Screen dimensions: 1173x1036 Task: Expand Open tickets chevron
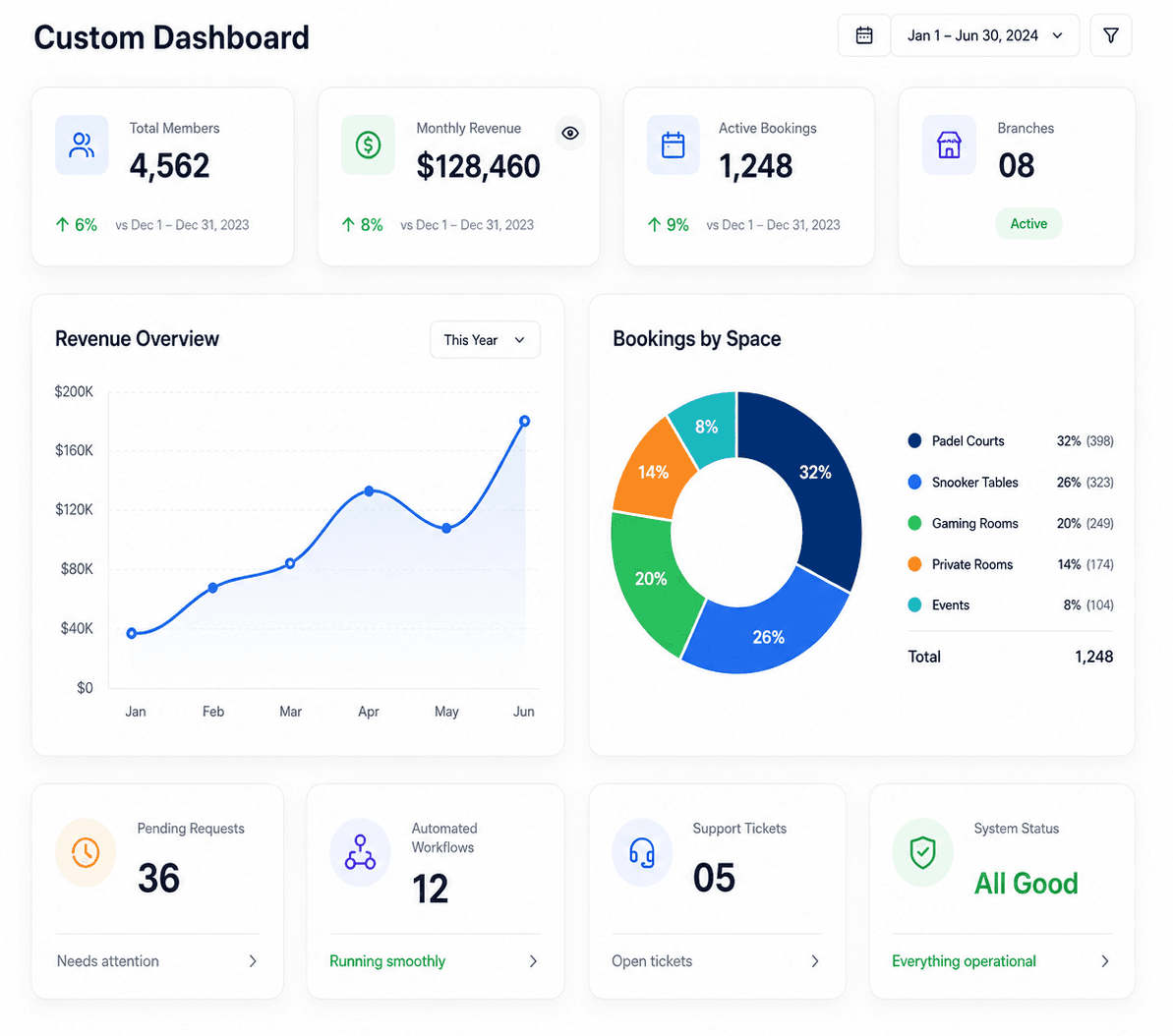[815, 961]
